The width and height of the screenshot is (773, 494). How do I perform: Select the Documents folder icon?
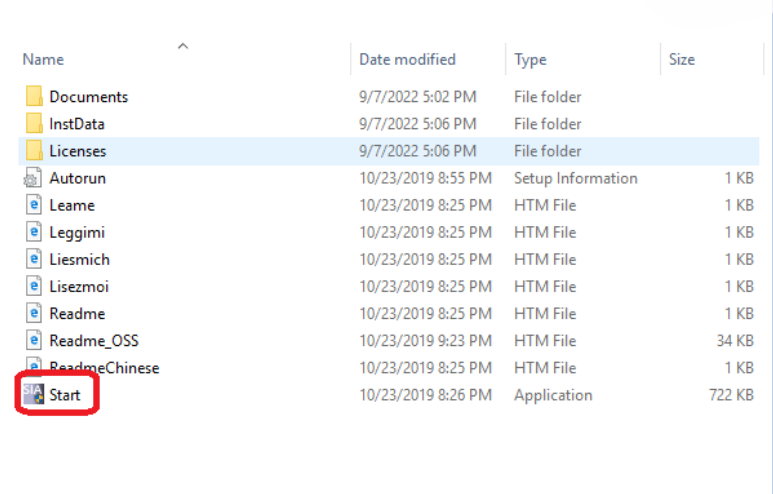[x=34, y=97]
